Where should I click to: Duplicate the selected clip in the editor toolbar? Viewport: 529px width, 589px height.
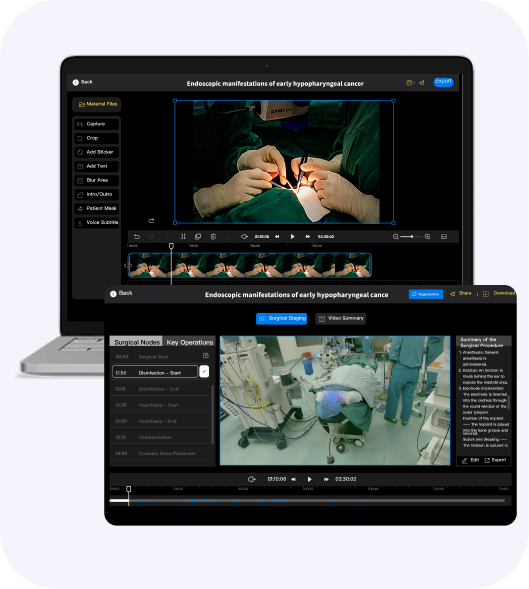pos(198,236)
